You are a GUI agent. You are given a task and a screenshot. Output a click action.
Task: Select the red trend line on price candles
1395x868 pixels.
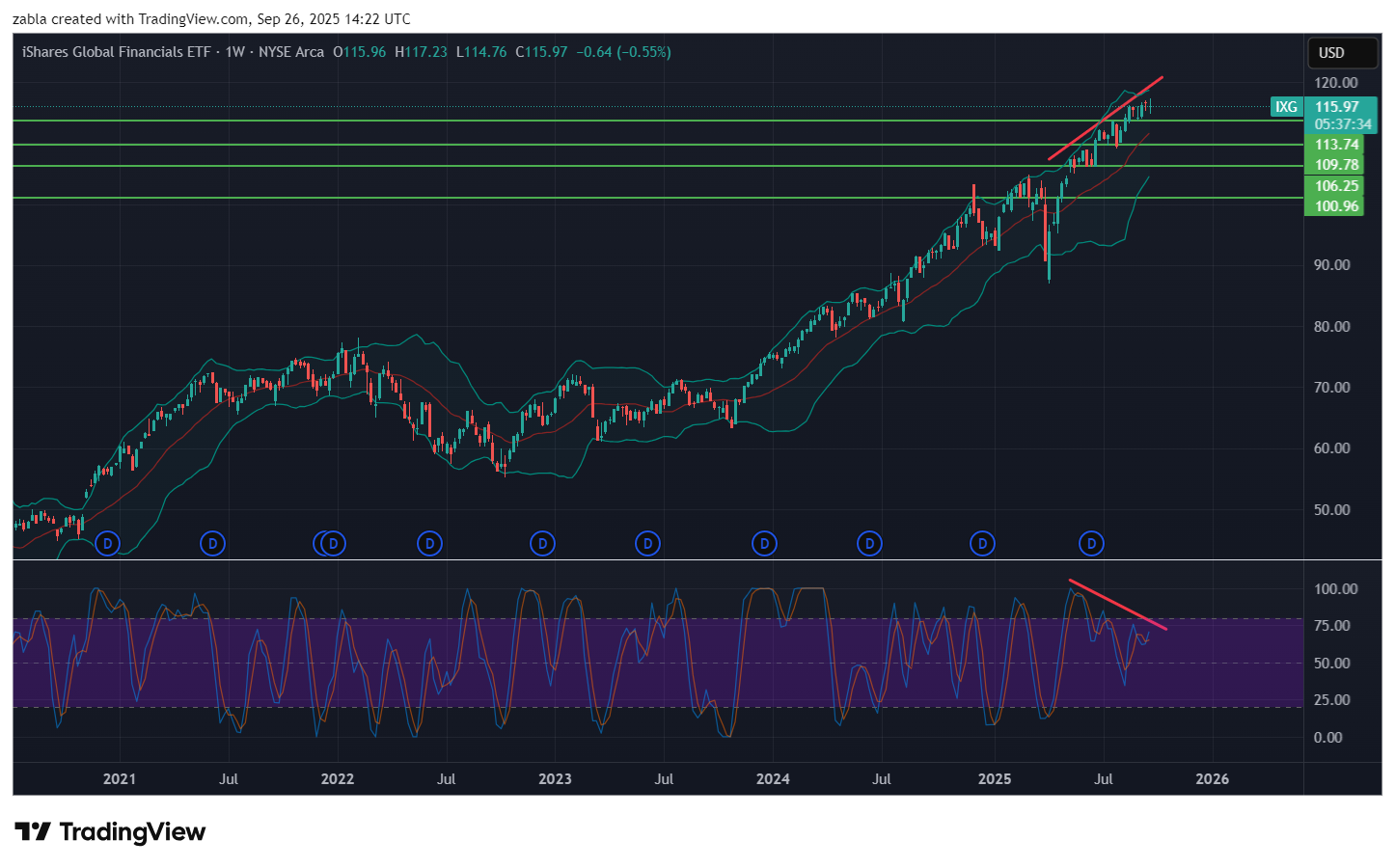pos(1105,118)
